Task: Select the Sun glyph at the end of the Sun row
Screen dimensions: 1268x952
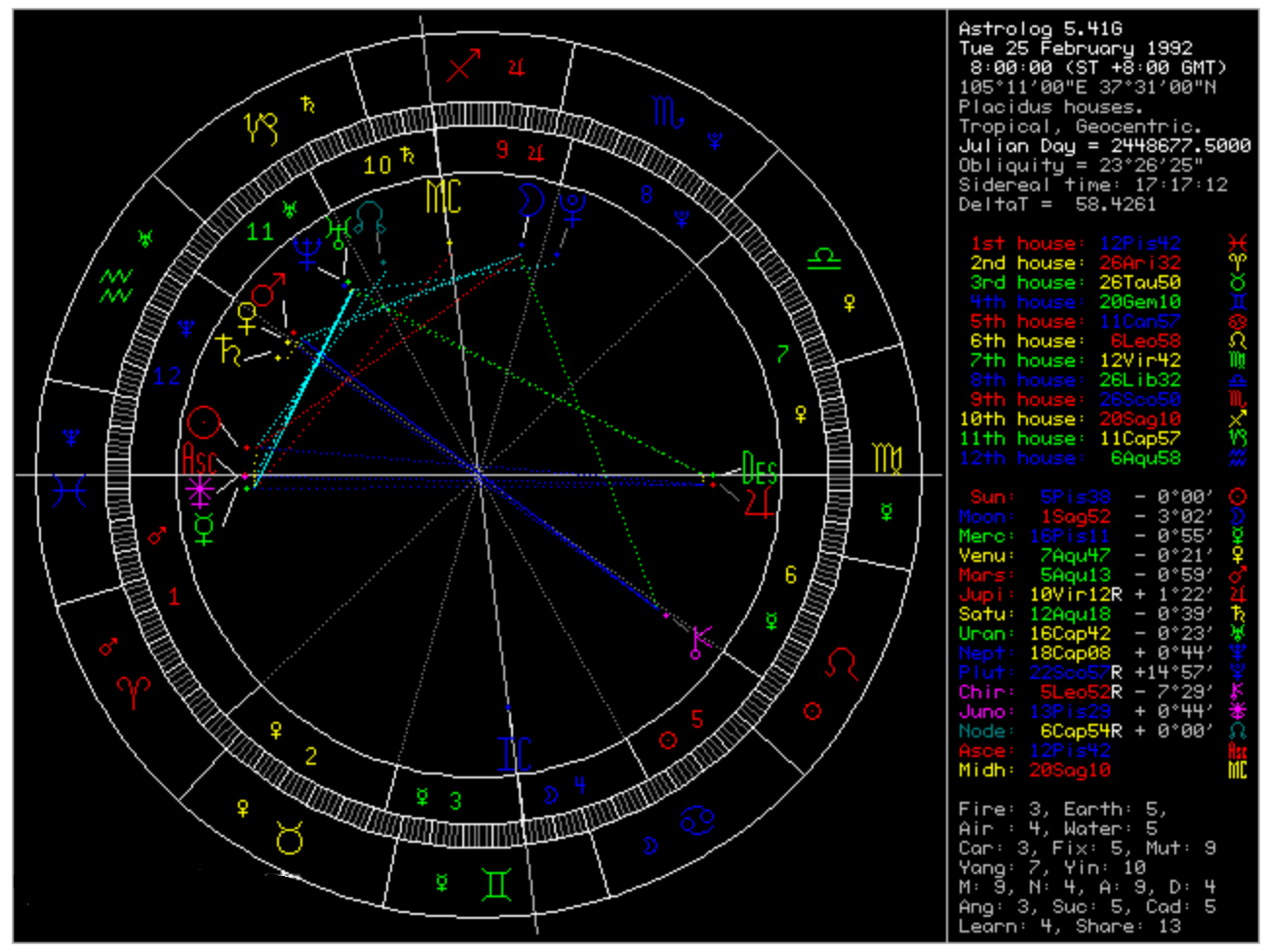Action: 1237,496
